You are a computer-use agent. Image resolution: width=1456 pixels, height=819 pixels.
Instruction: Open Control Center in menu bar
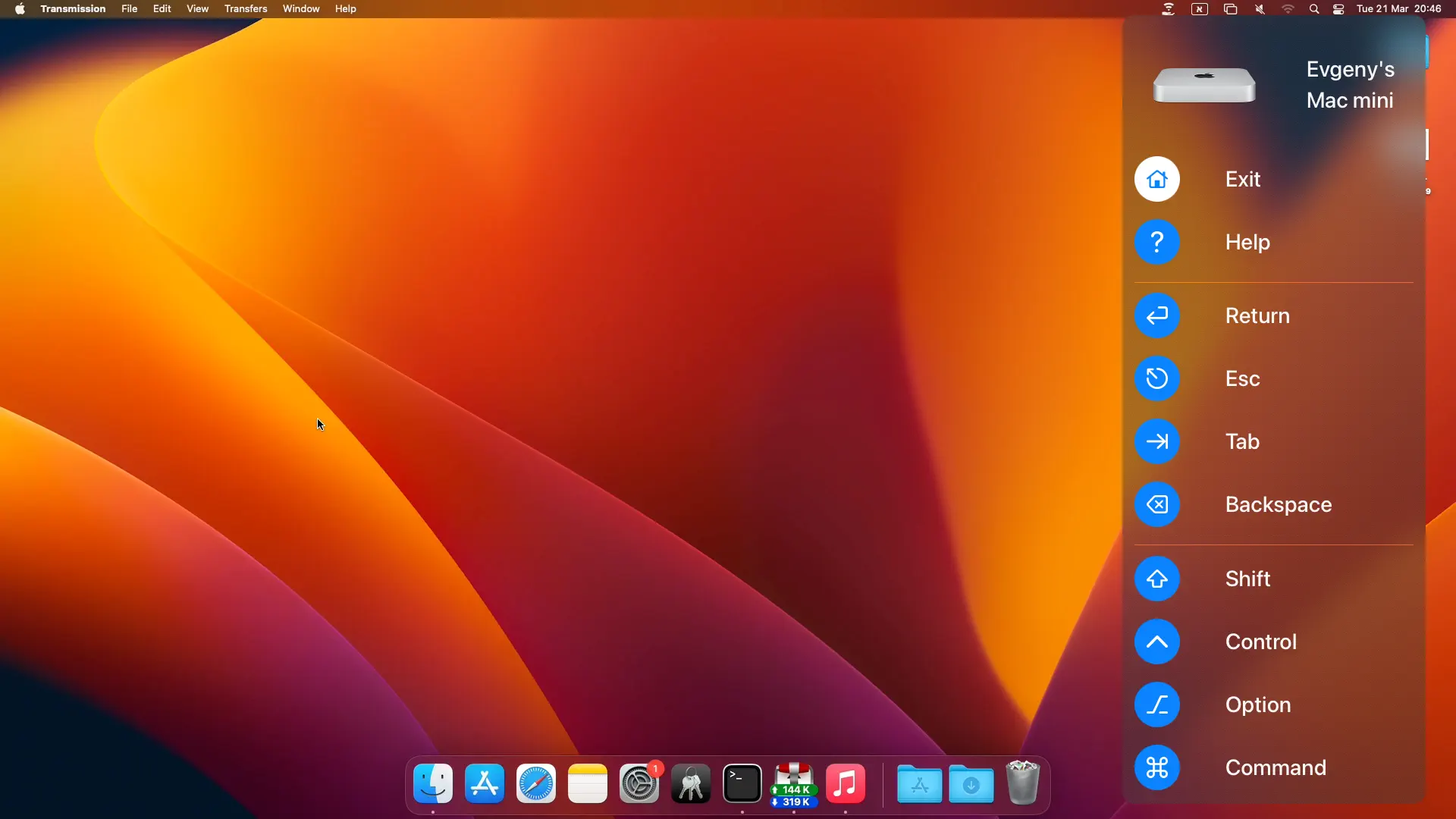coord(1338,9)
